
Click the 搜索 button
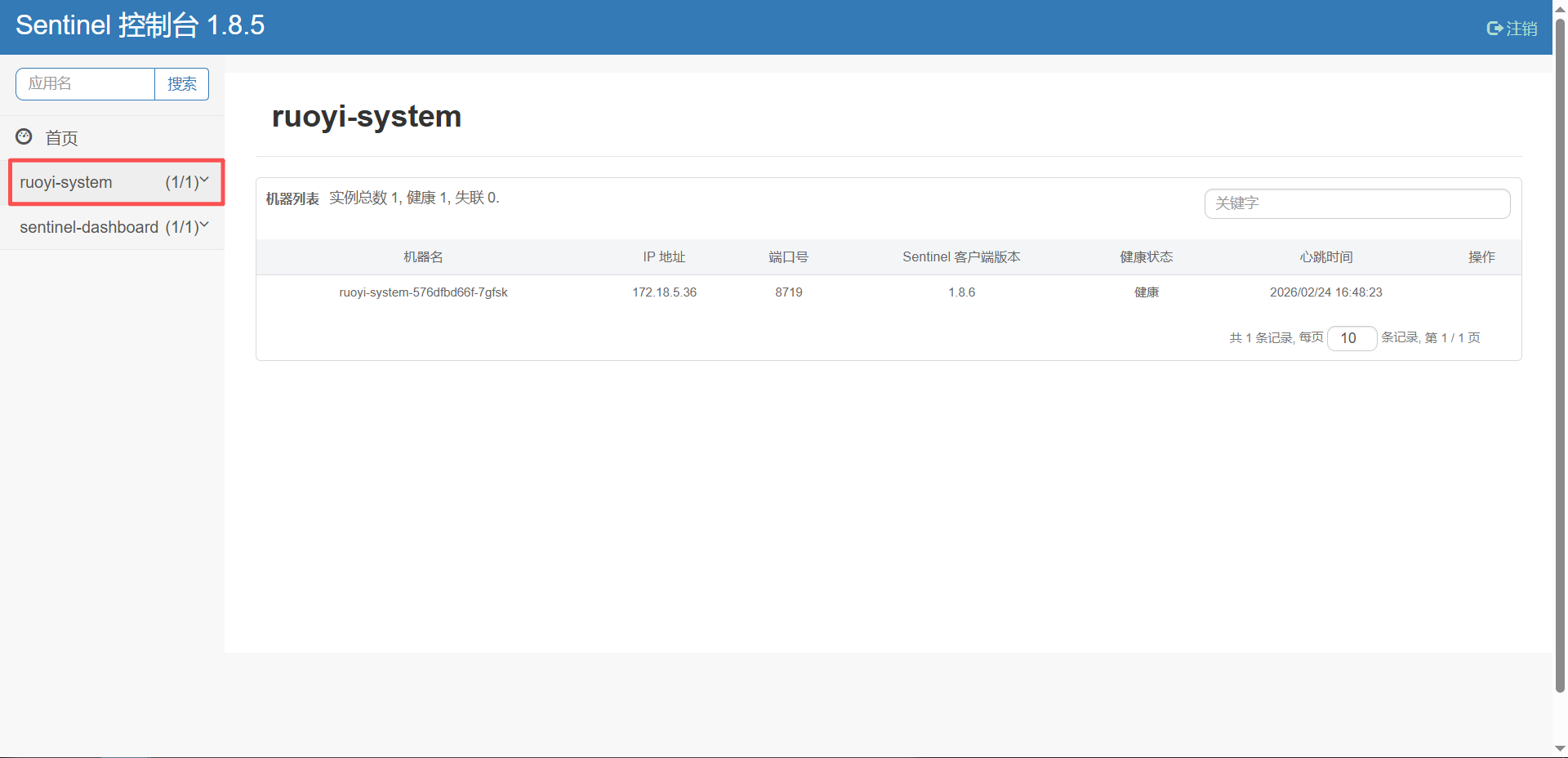[181, 84]
